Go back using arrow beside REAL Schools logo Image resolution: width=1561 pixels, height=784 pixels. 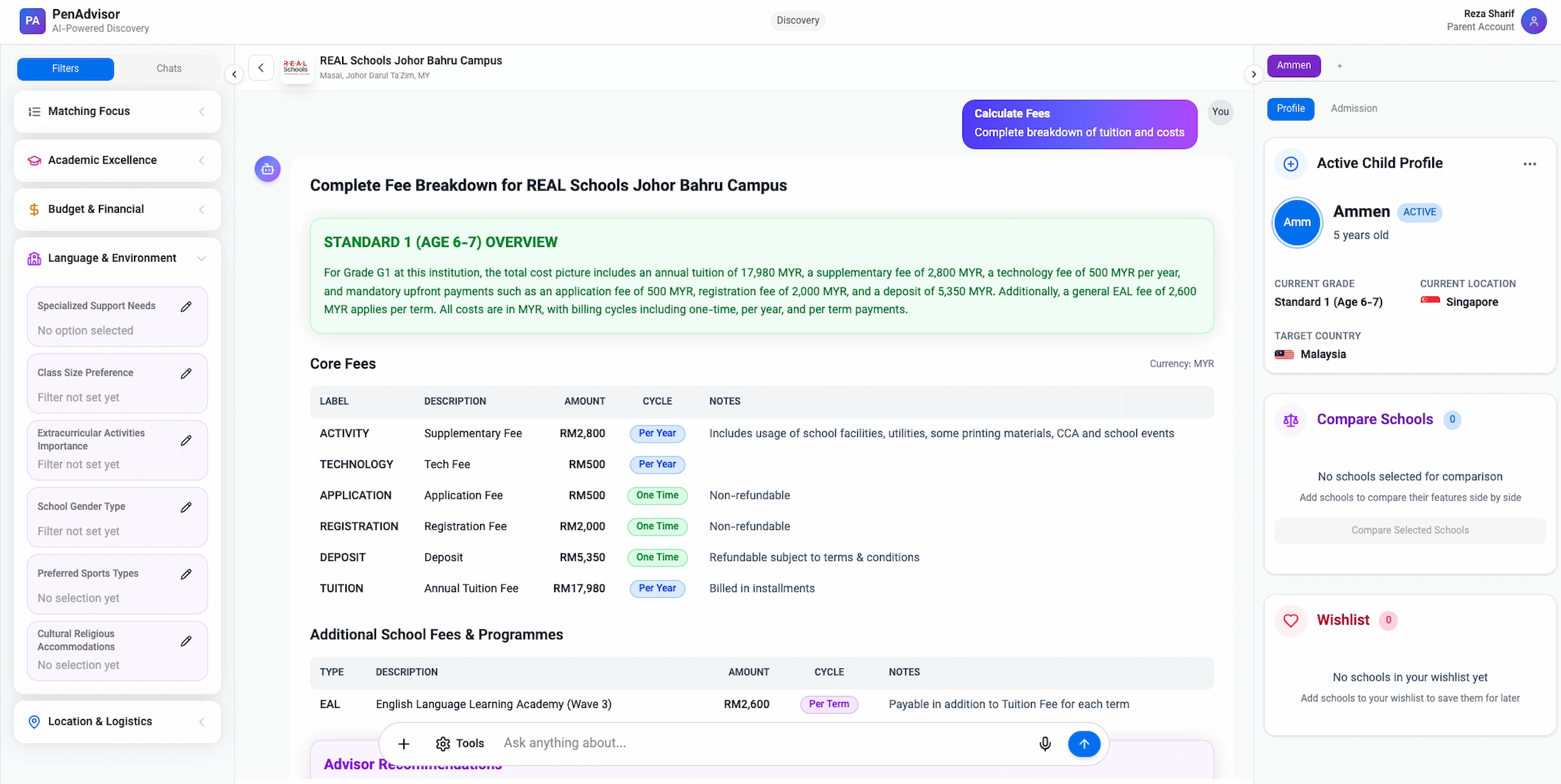(261, 68)
